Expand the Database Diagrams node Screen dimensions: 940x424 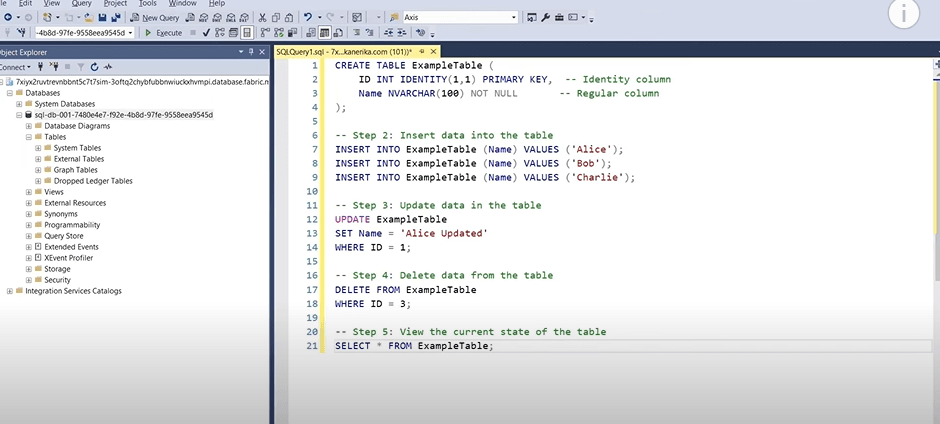click(29, 126)
